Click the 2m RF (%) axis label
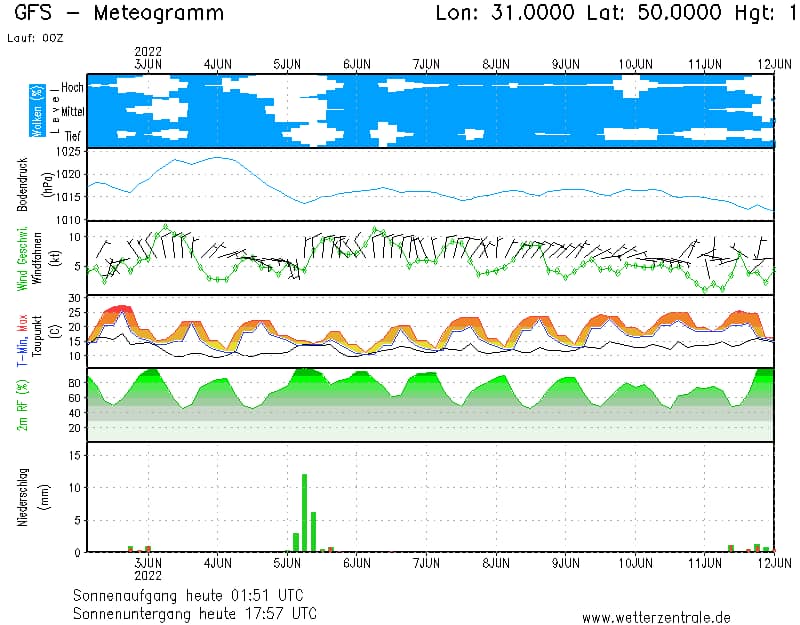Screen dimensions: 800x625 click(23, 405)
